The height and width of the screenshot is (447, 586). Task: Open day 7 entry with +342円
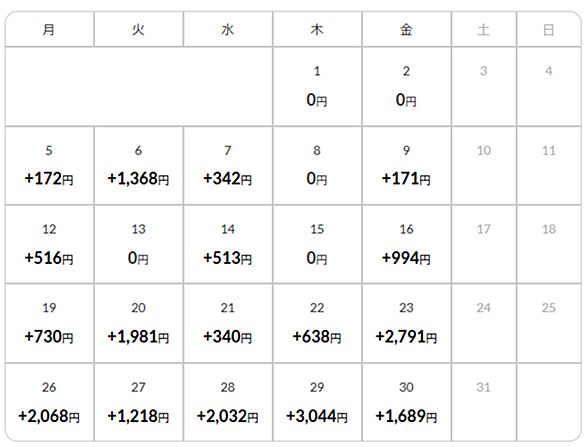click(x=228, y=166)
